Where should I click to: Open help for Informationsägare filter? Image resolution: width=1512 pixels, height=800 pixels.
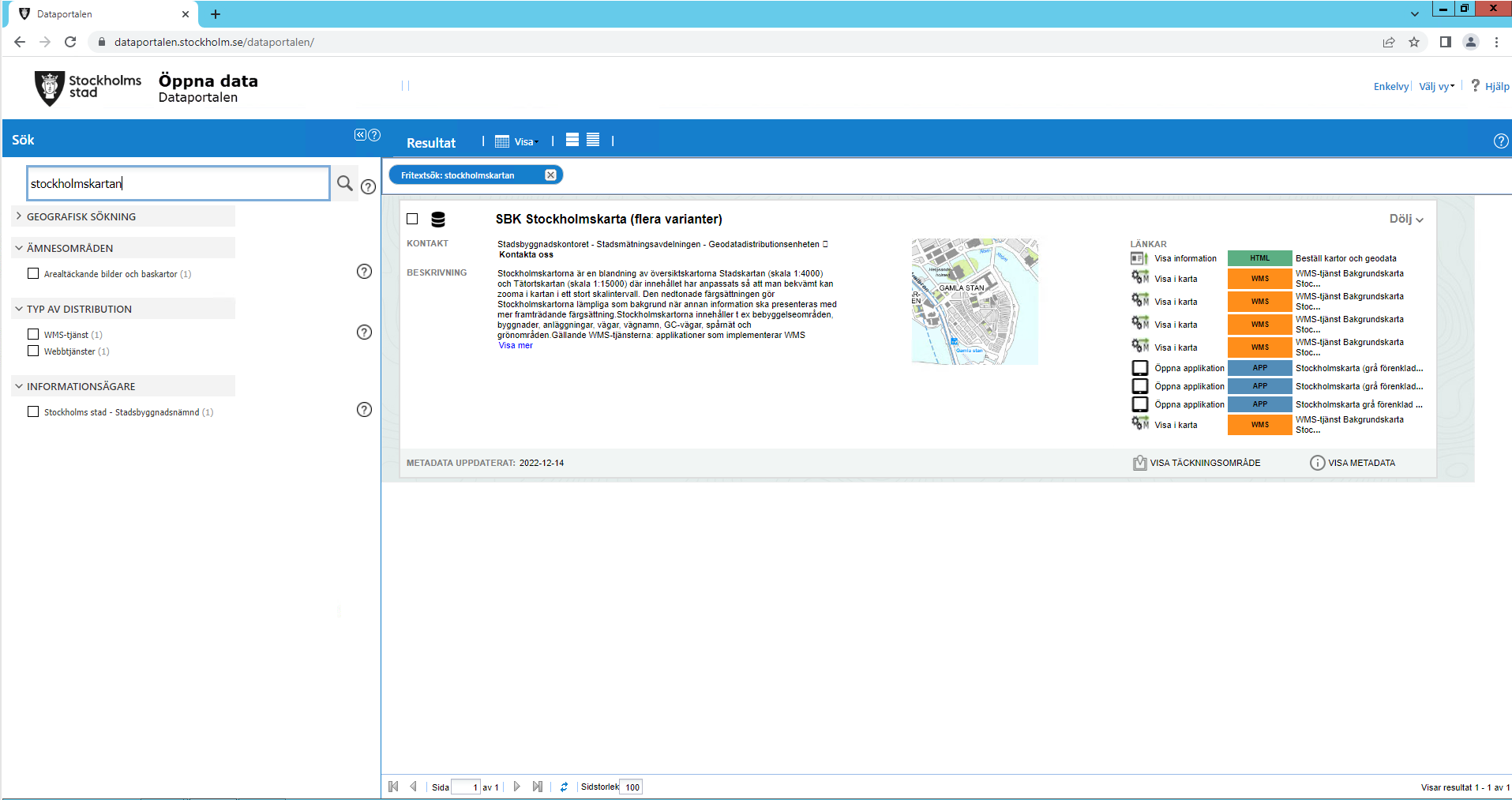[364, 409]
